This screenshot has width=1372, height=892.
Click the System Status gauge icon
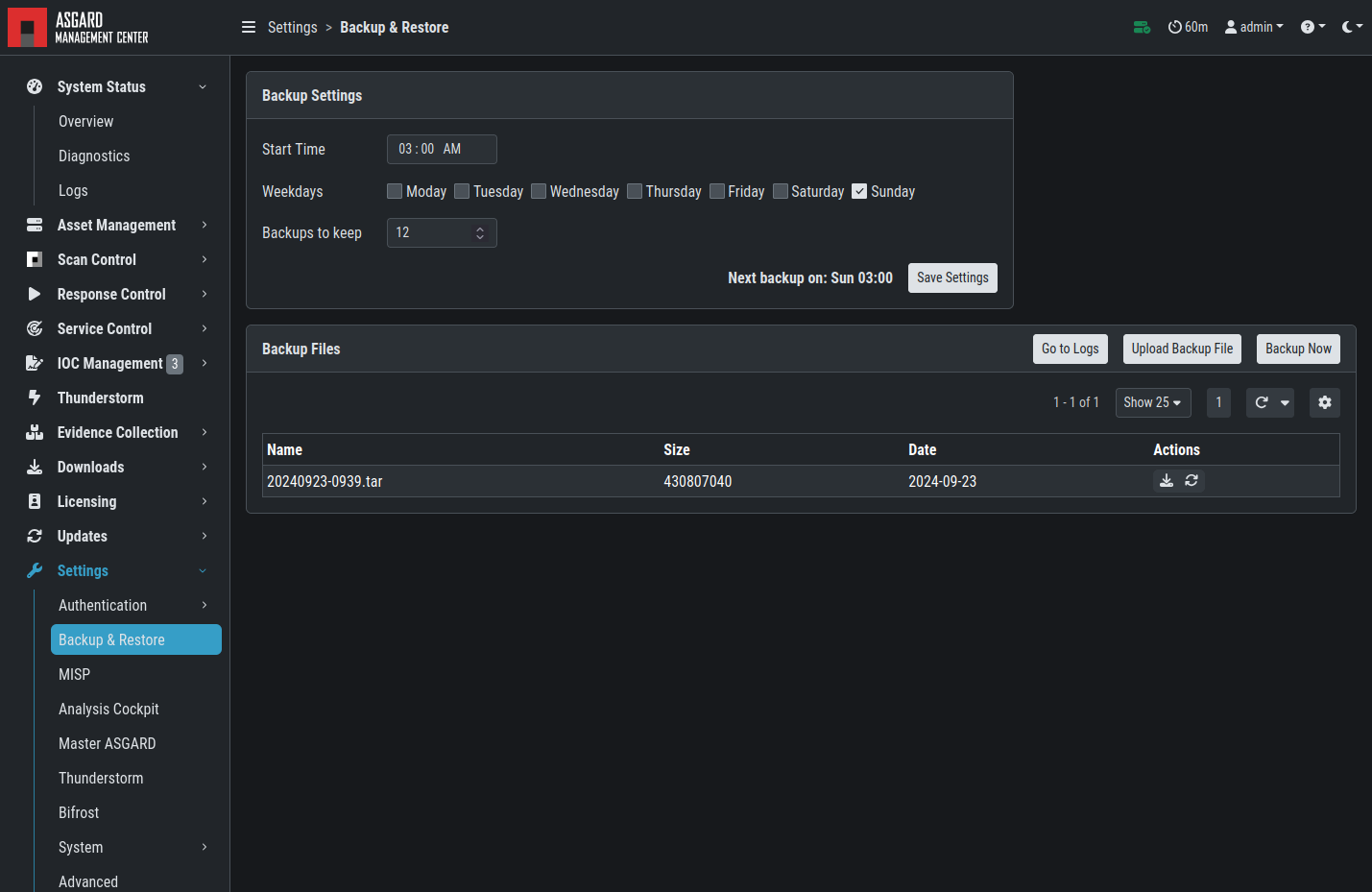[x=35, y=86]
